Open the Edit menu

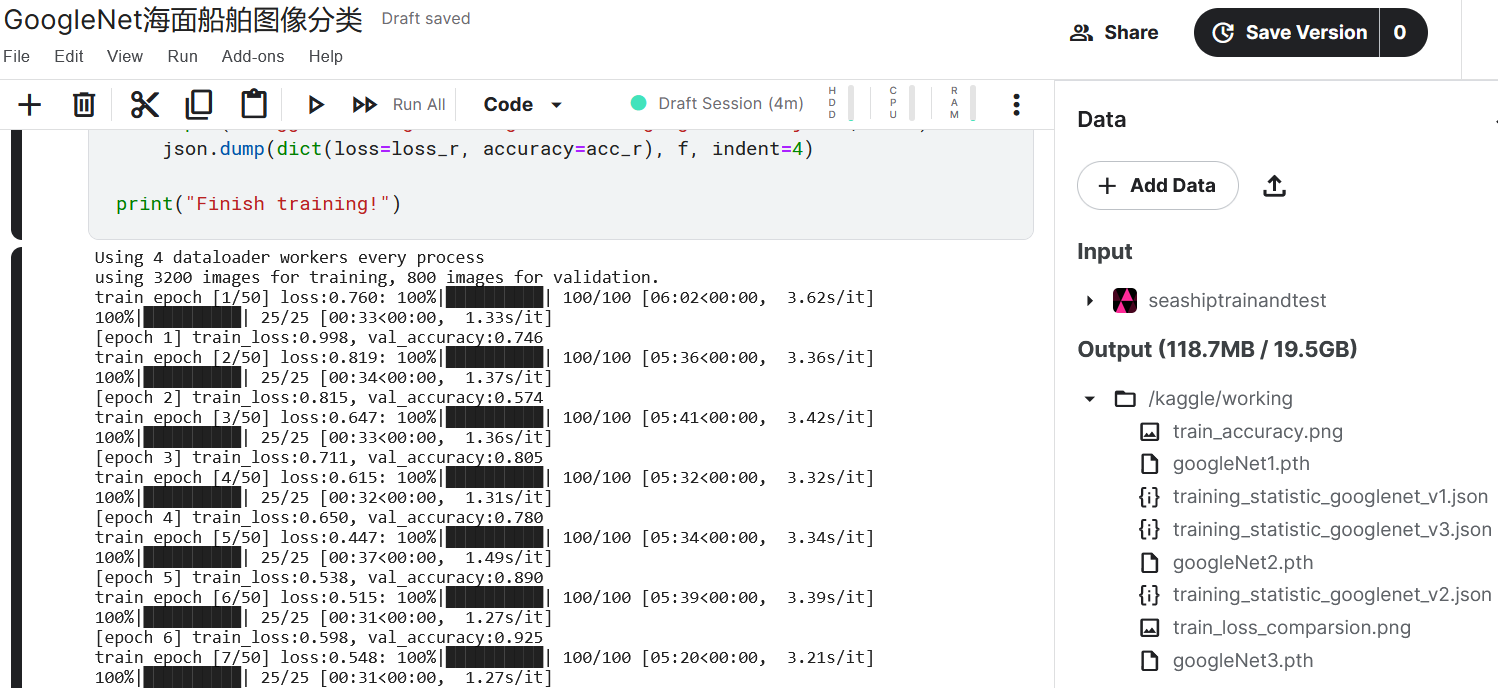69,56
